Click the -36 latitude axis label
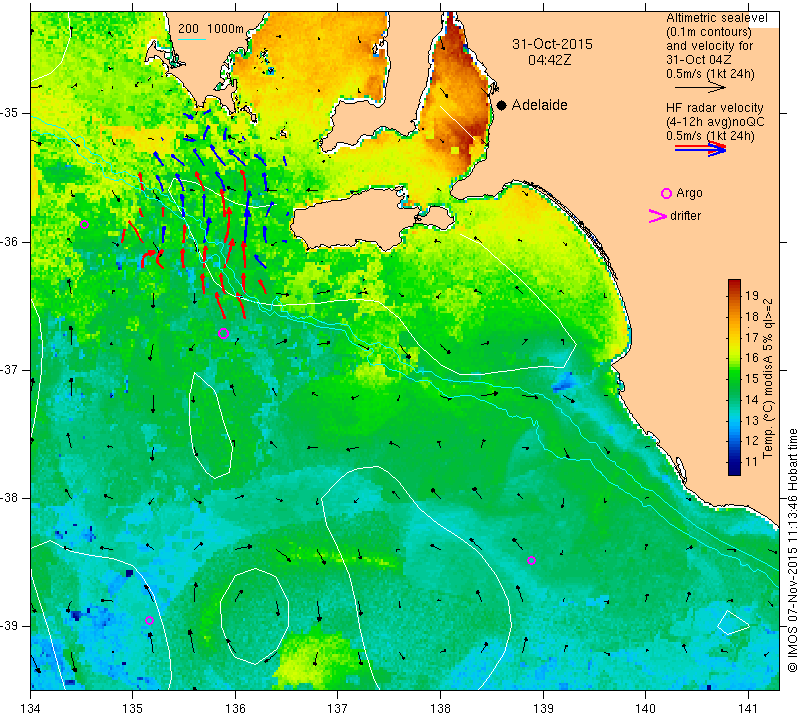This screenshot has width=800, height=720. (10, 241)
